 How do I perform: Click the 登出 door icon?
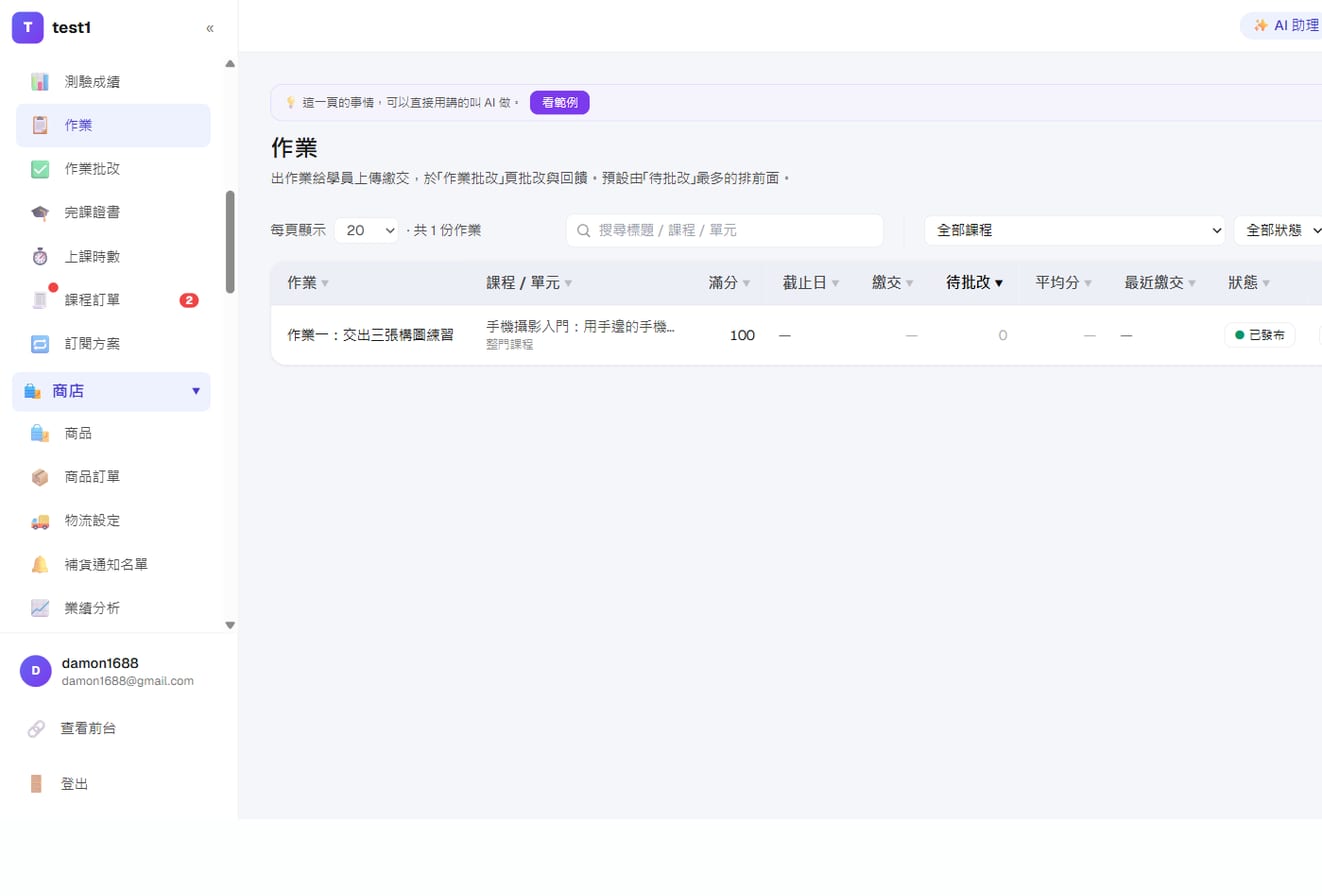coord(36,784)
